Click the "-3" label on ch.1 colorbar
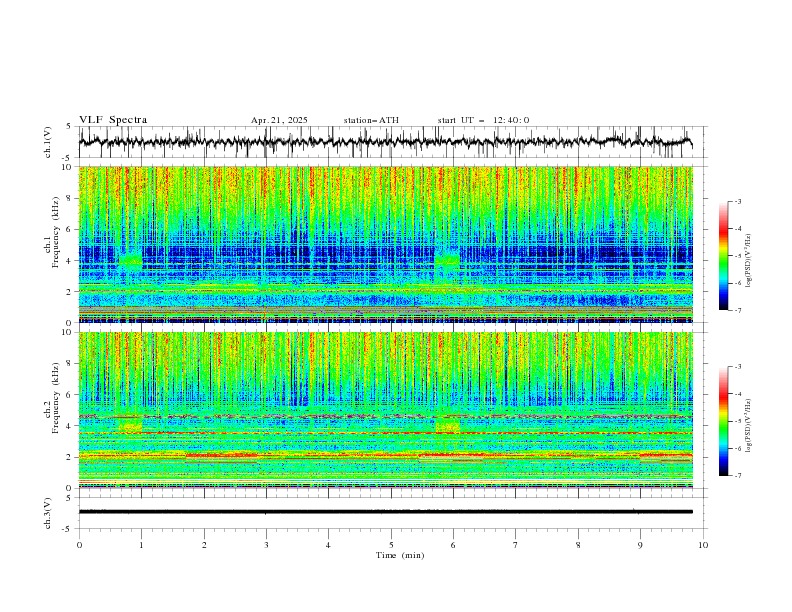792x612 pixels. (738, 201)
